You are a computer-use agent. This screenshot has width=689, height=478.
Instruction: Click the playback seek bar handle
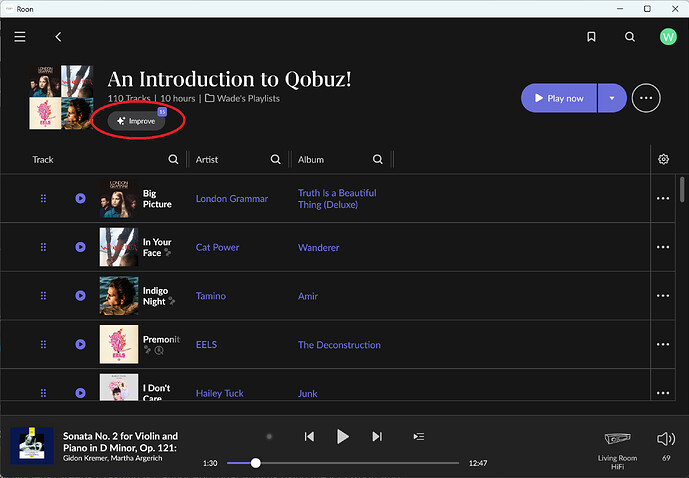pyautogui.click(x=256, y=463)
